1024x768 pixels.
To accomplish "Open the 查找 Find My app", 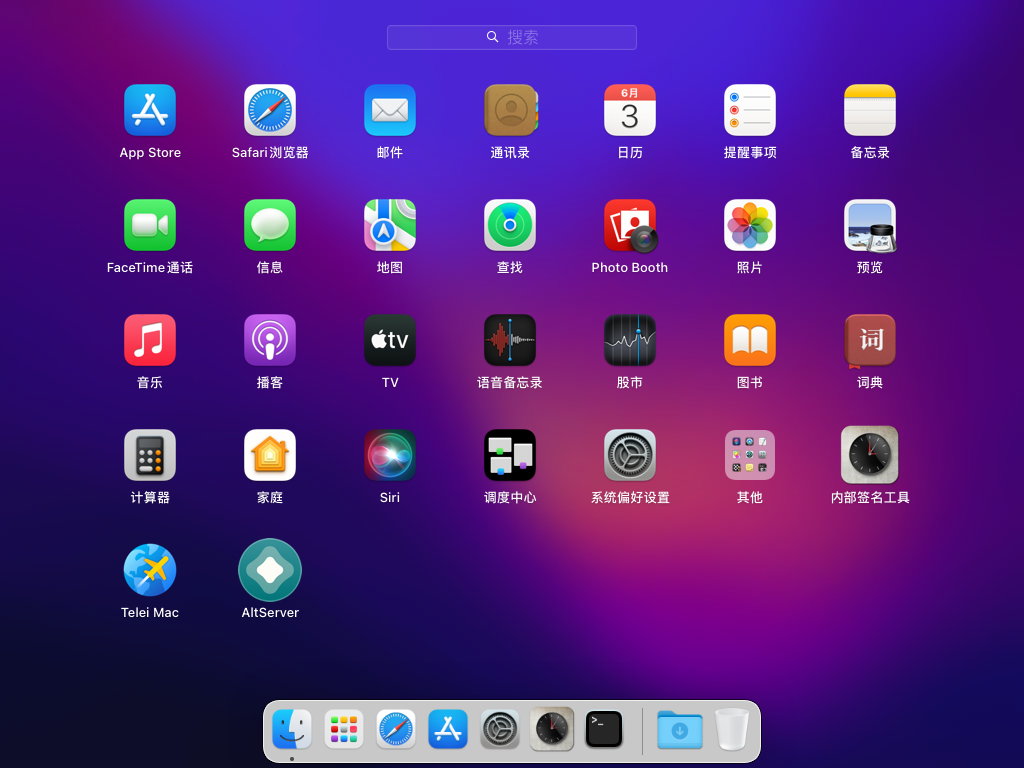I will (510, 225).
